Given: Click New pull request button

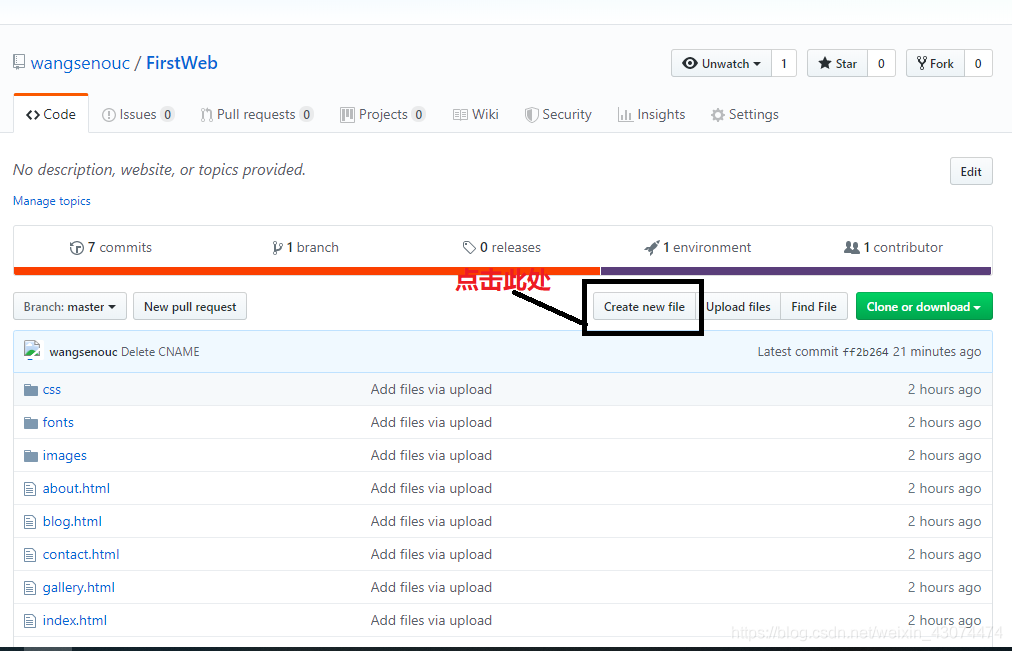Looking at the screenshot, I should coord(190,306).
